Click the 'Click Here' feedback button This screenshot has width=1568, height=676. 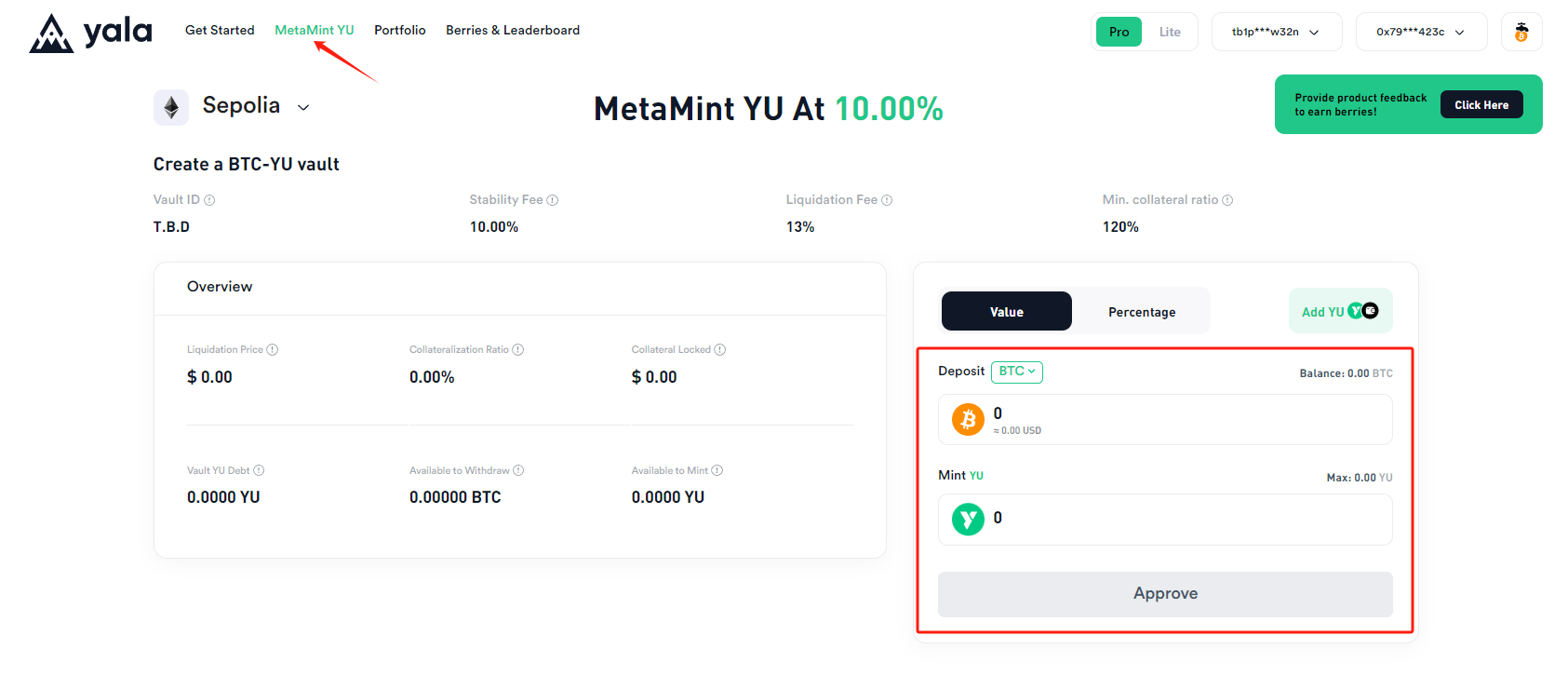point(1481,104)
